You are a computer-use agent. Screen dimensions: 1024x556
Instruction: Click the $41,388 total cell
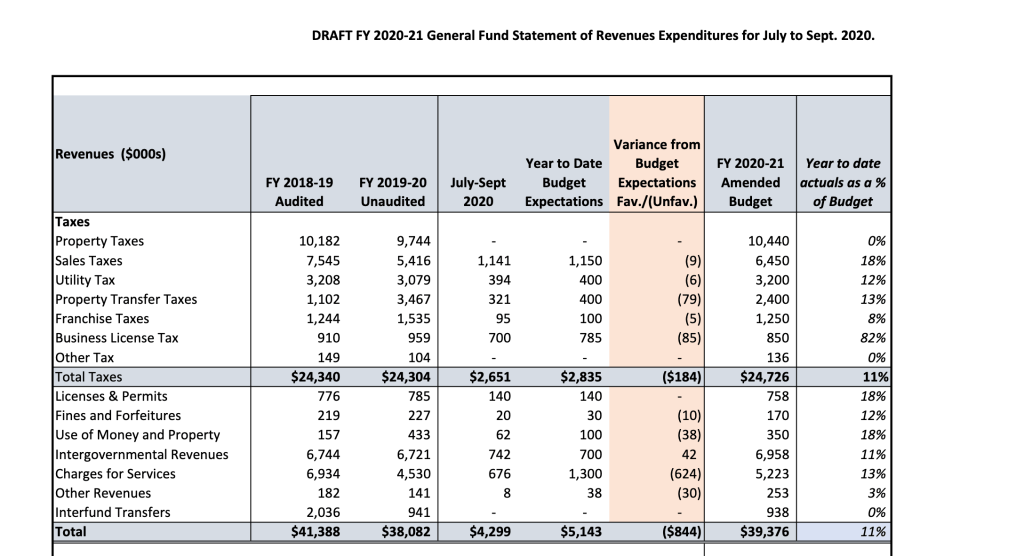pos(311,532)
